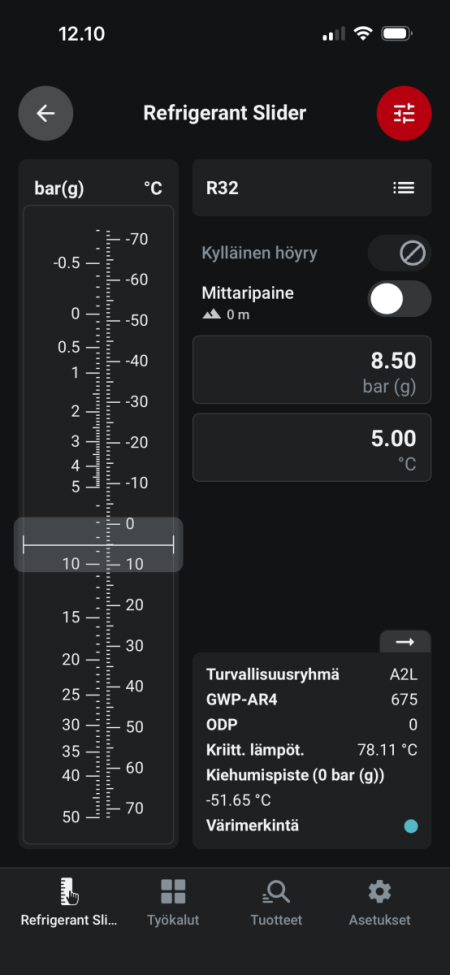Click the Värimerkintä teal color dot
This screenshot has height=975, width=450.
click(x=411, y=826)
